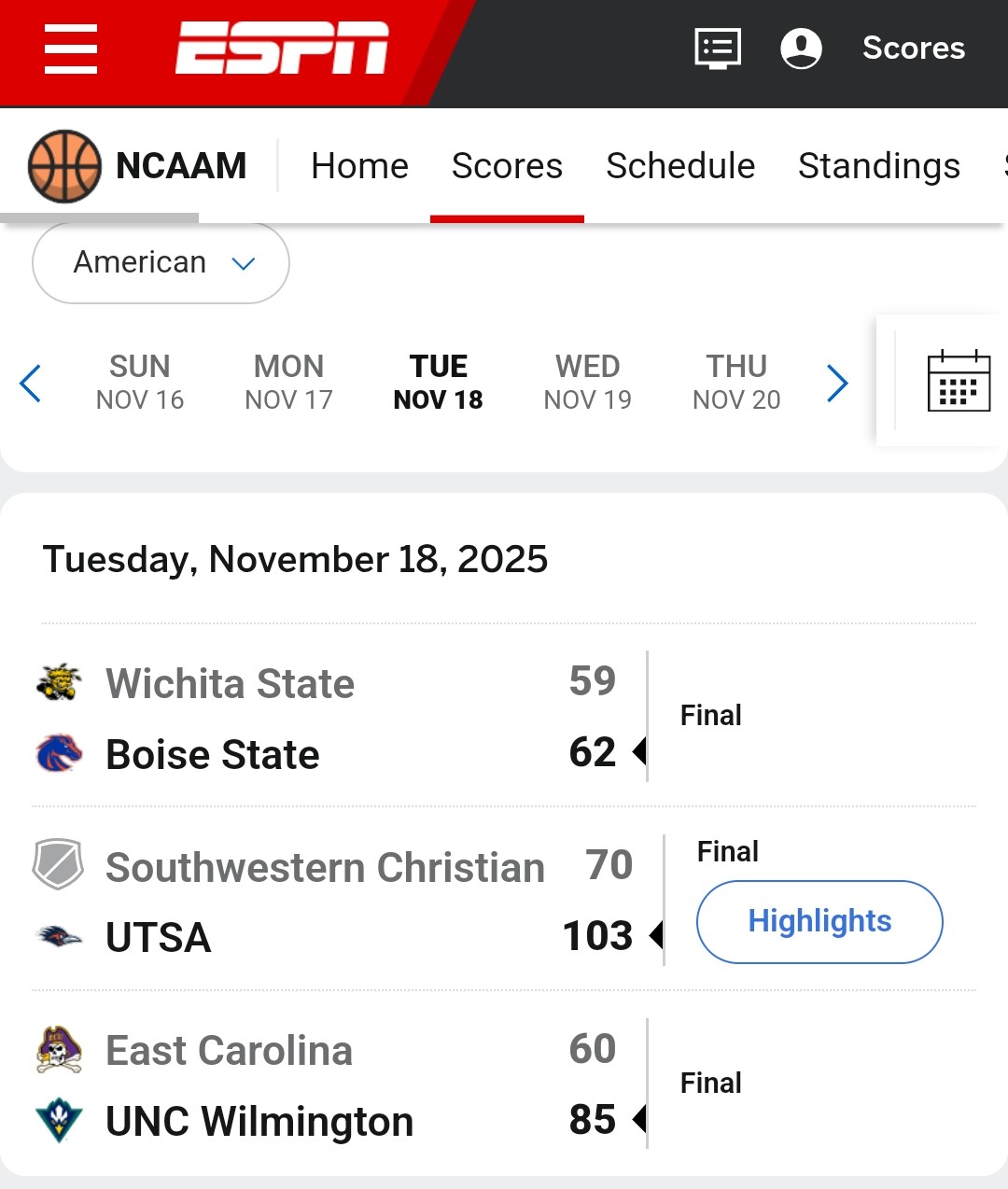
Task: Open the hamburger navigation menu
Action: pos(71,49)
